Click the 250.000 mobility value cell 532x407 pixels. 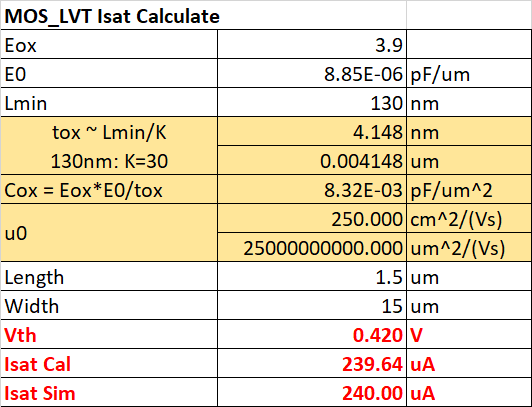312,218
